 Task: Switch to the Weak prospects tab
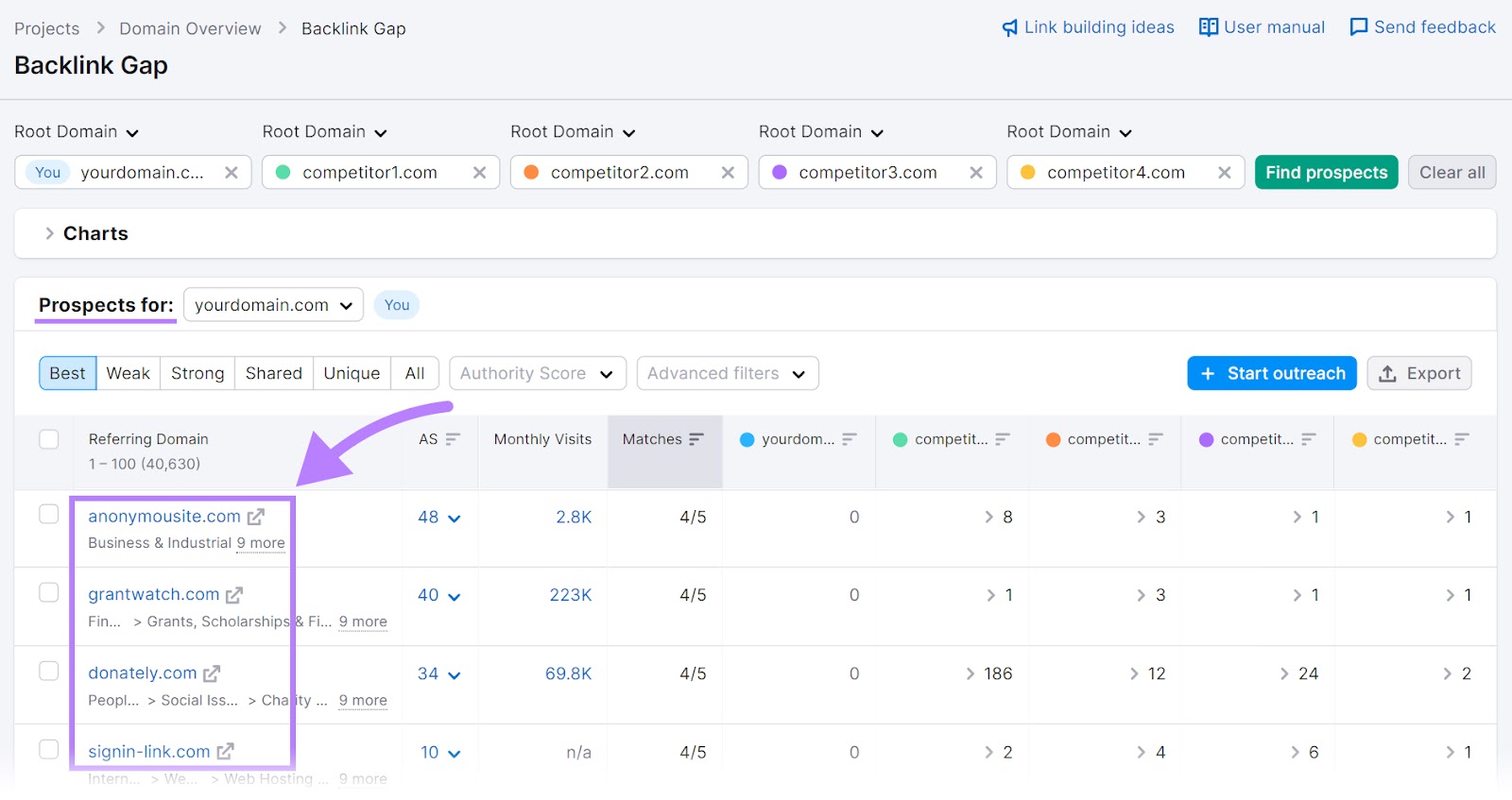point(128,373)
